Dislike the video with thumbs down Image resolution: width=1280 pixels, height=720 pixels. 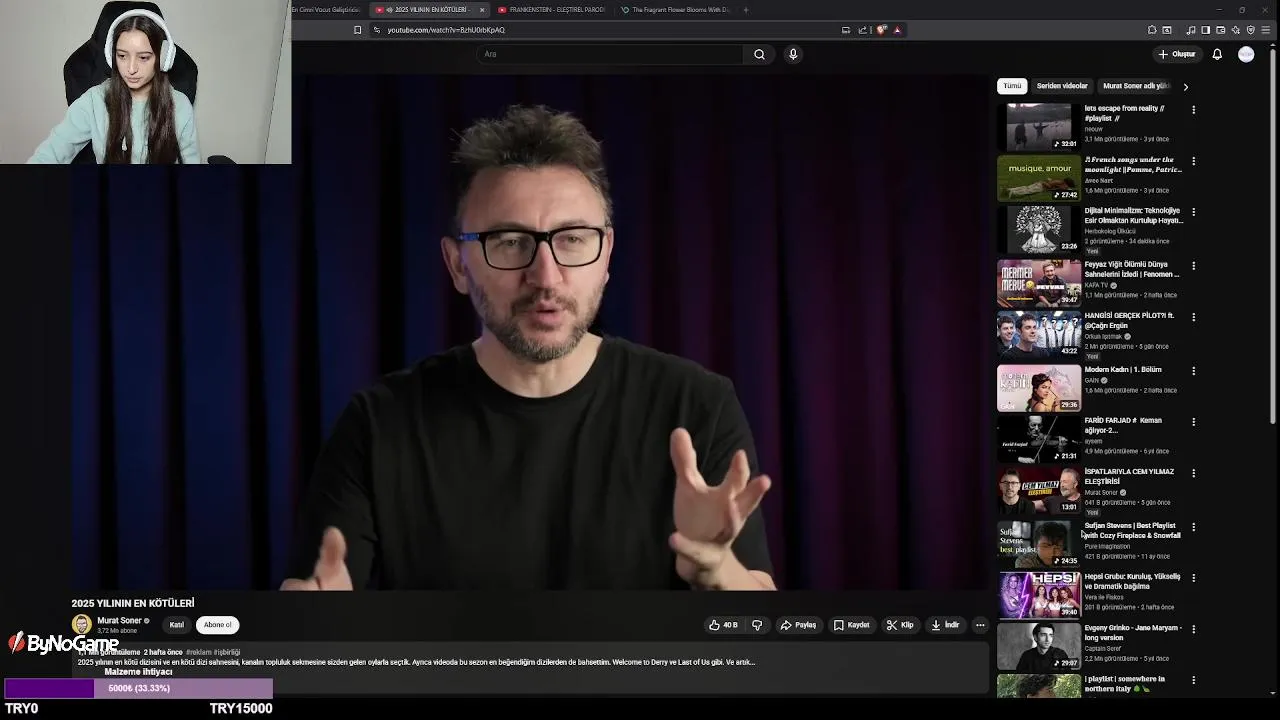click(x=757, y=625)
